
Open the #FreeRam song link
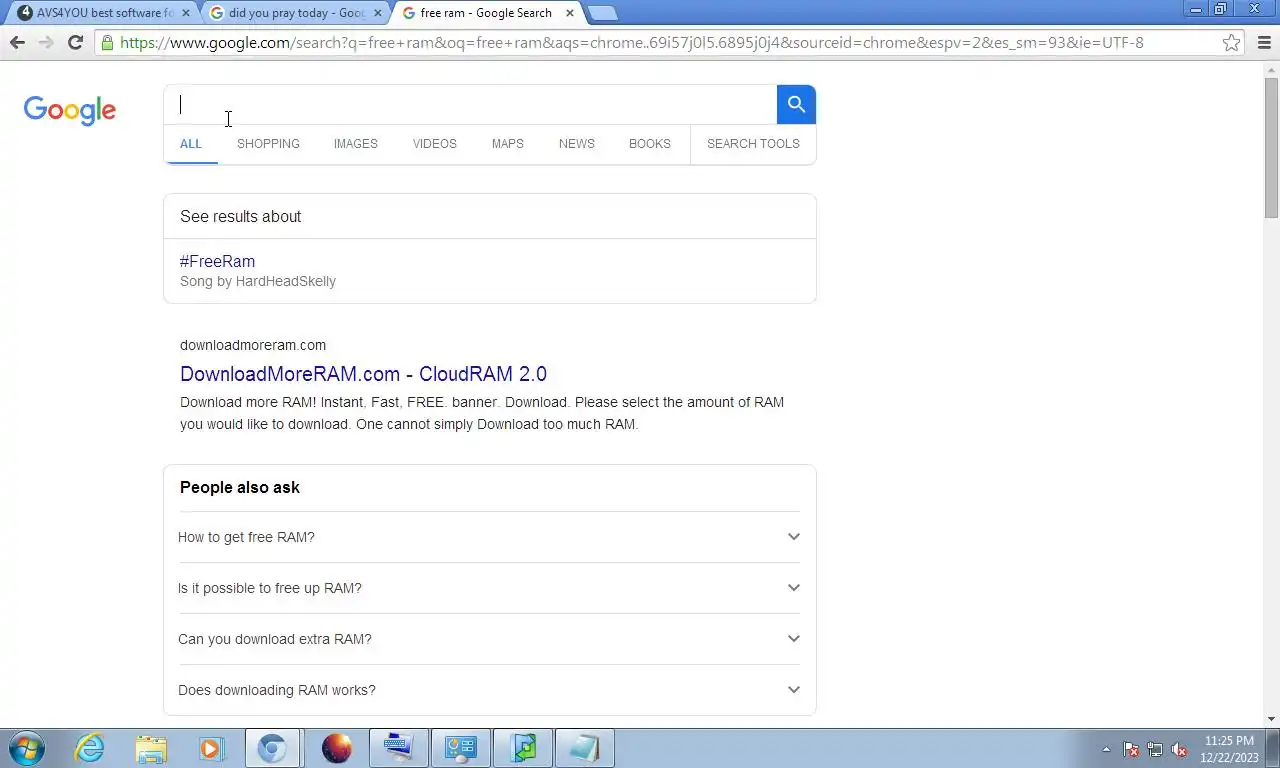coord(217,261)
